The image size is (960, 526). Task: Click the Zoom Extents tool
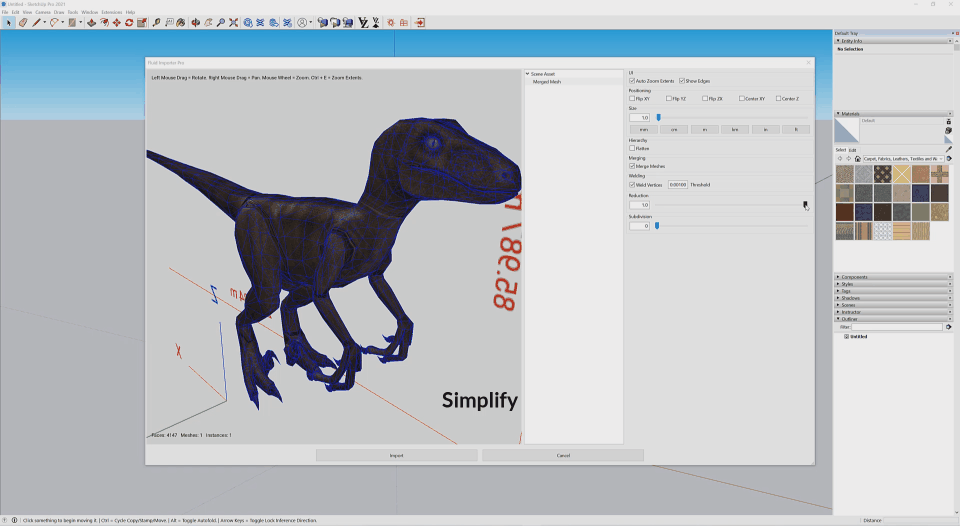pyautogui.click(x=233, y=23)
